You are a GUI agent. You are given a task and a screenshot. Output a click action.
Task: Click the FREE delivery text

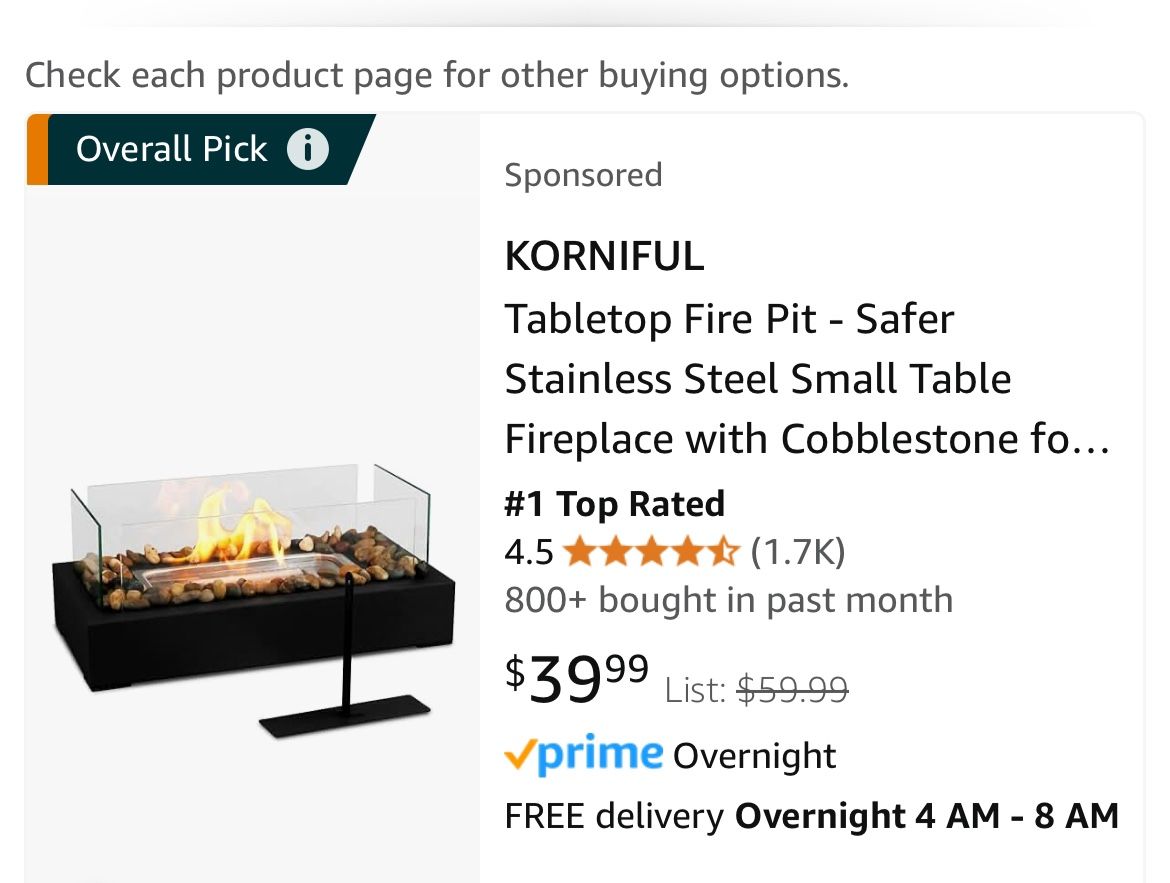(614, 816)
